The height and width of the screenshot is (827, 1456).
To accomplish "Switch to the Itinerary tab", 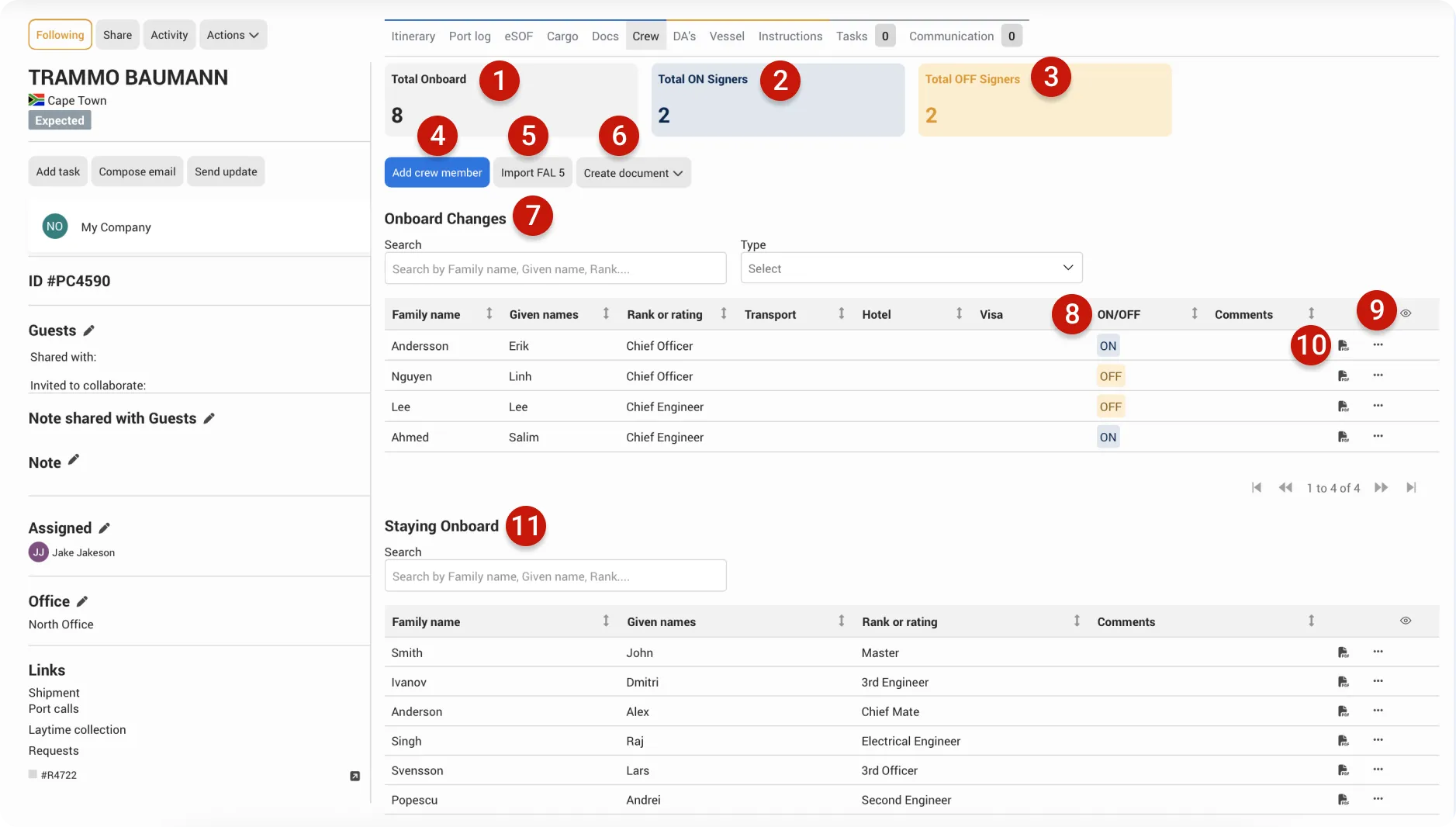I will coord(413,36).
